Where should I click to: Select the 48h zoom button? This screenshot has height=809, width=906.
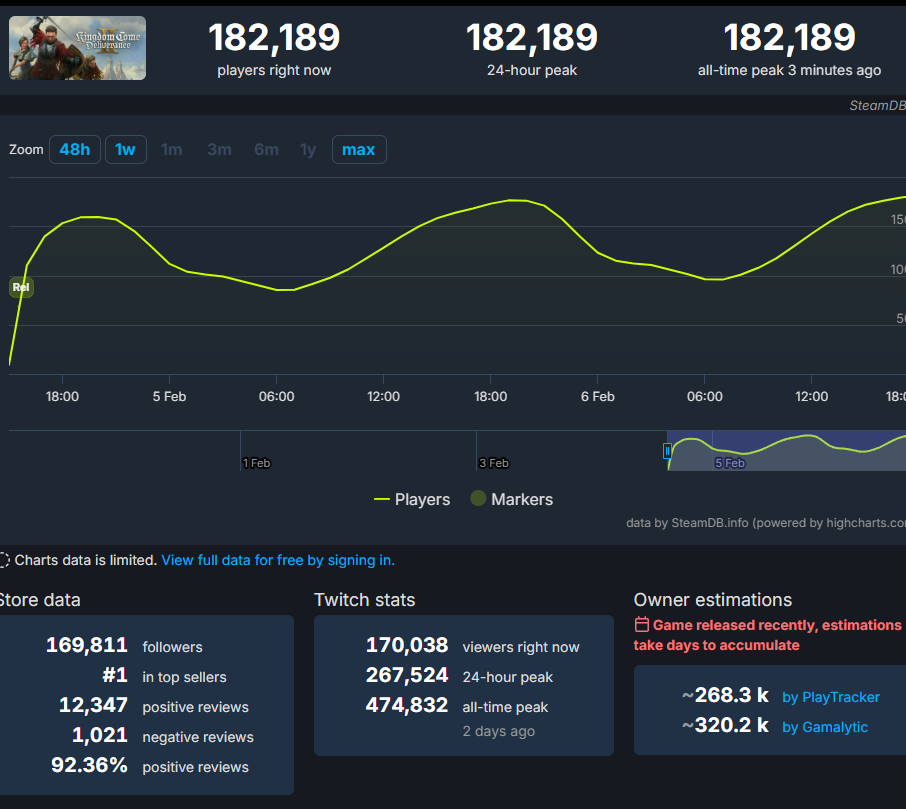coord(75,150)
